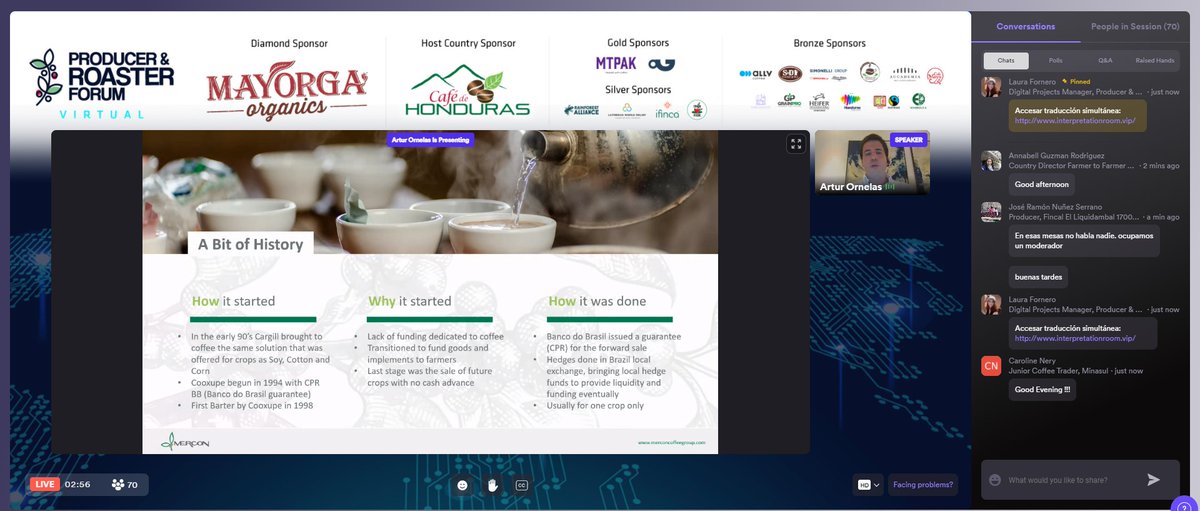Click the 'Artur Ornelas is Presenting' label
Screen dimensions: 1200x511
[x=430, y=140]
